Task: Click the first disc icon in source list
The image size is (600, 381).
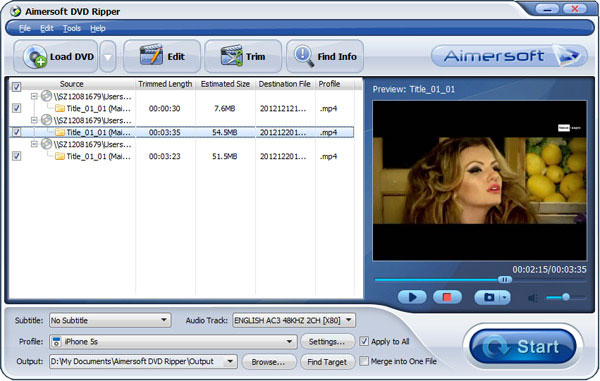Action: (46, 96)
